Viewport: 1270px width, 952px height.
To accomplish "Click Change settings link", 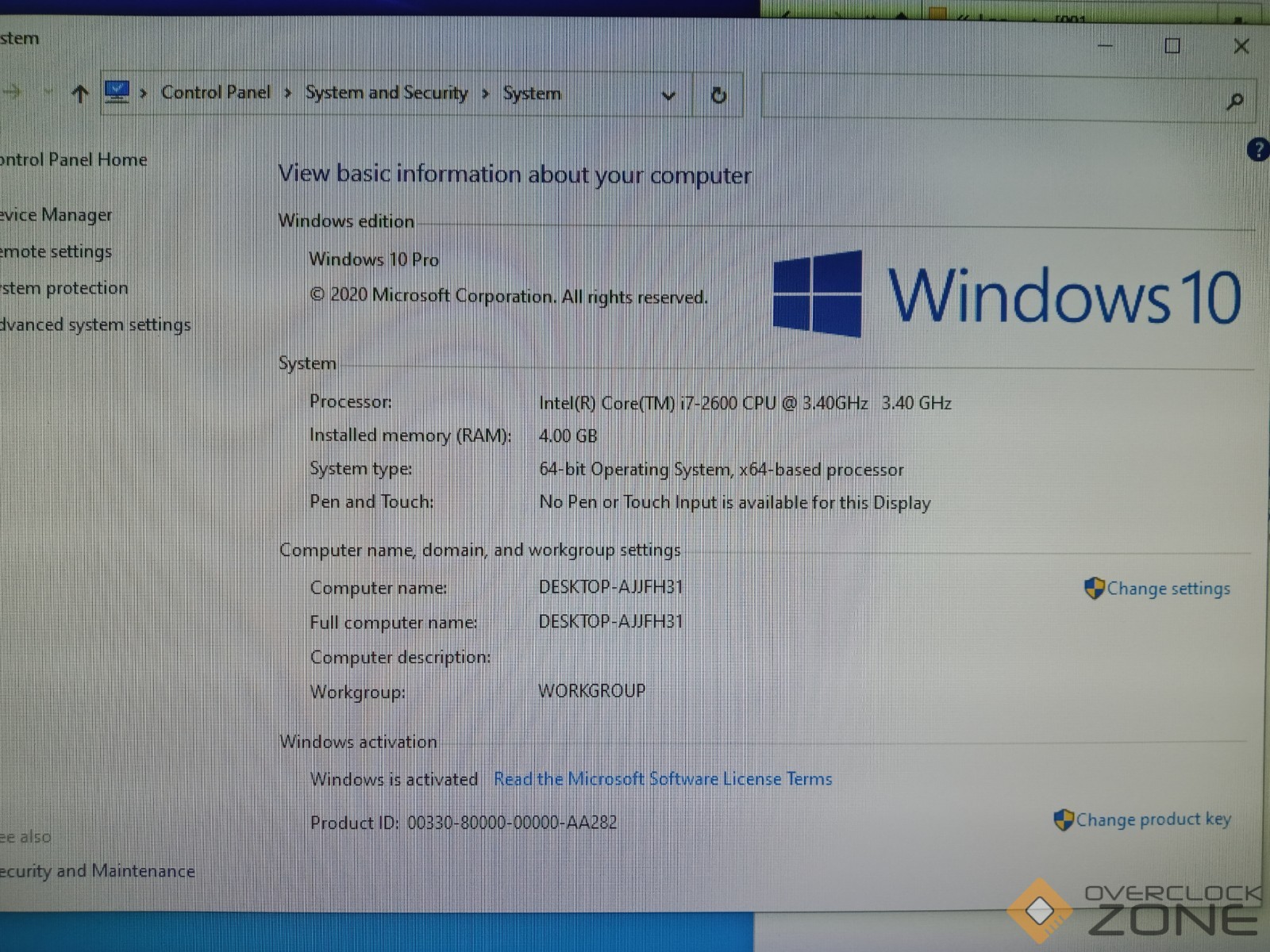I will (1168, 589).
